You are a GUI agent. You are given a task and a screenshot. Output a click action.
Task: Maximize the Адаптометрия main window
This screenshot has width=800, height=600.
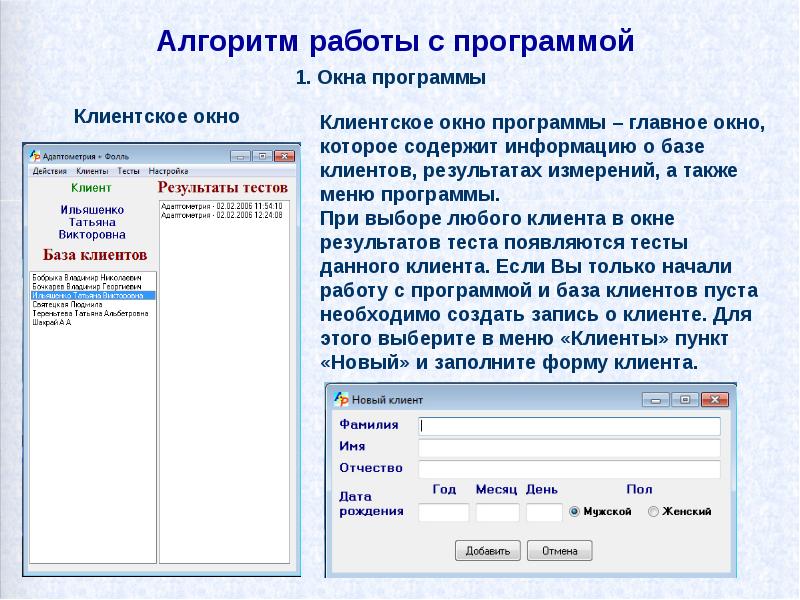[262, 156]
